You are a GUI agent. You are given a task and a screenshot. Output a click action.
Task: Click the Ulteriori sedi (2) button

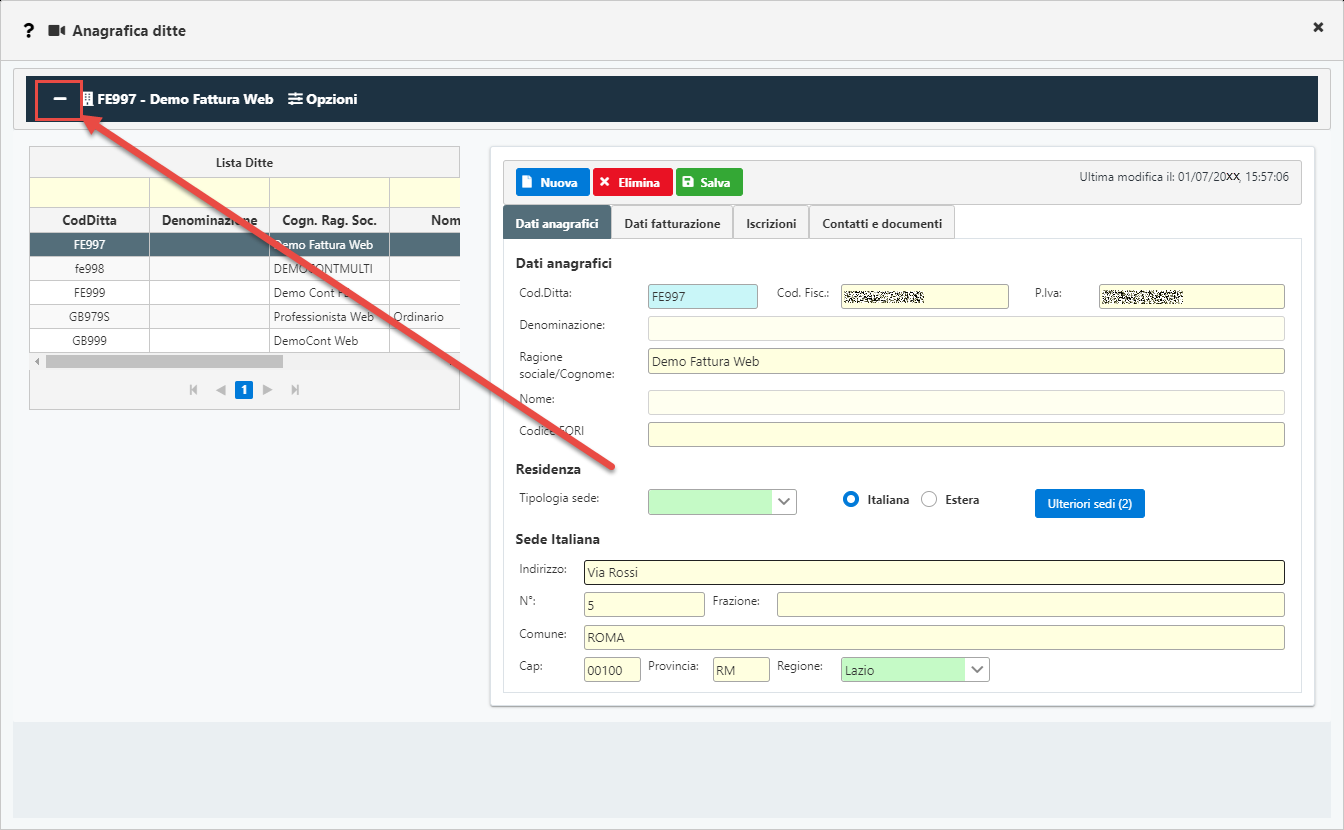pos(1089,504)
